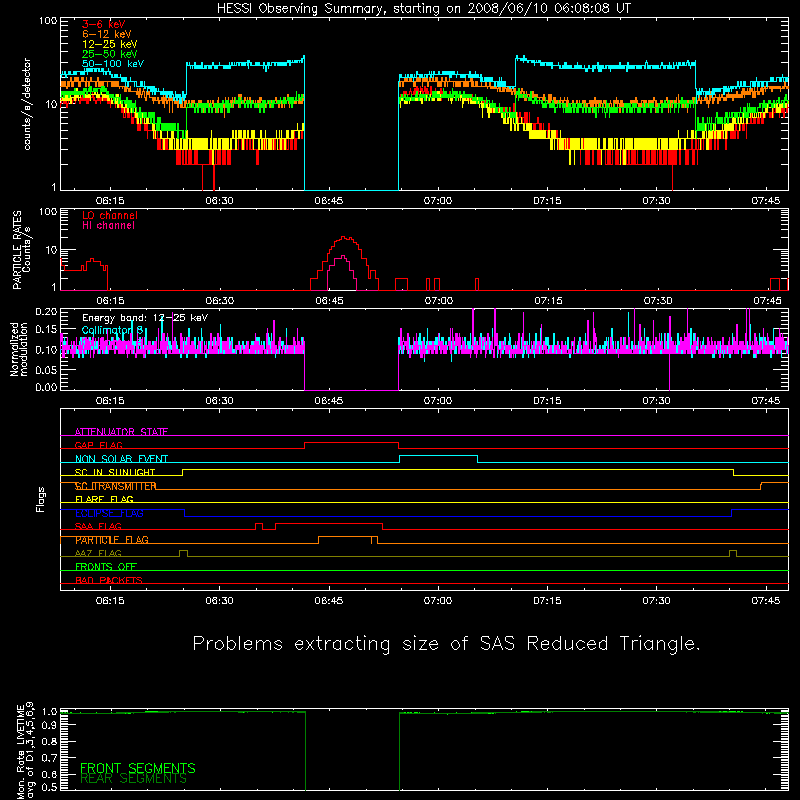Click the 0.9 y-axis value on livetime plot

[49, 726]
